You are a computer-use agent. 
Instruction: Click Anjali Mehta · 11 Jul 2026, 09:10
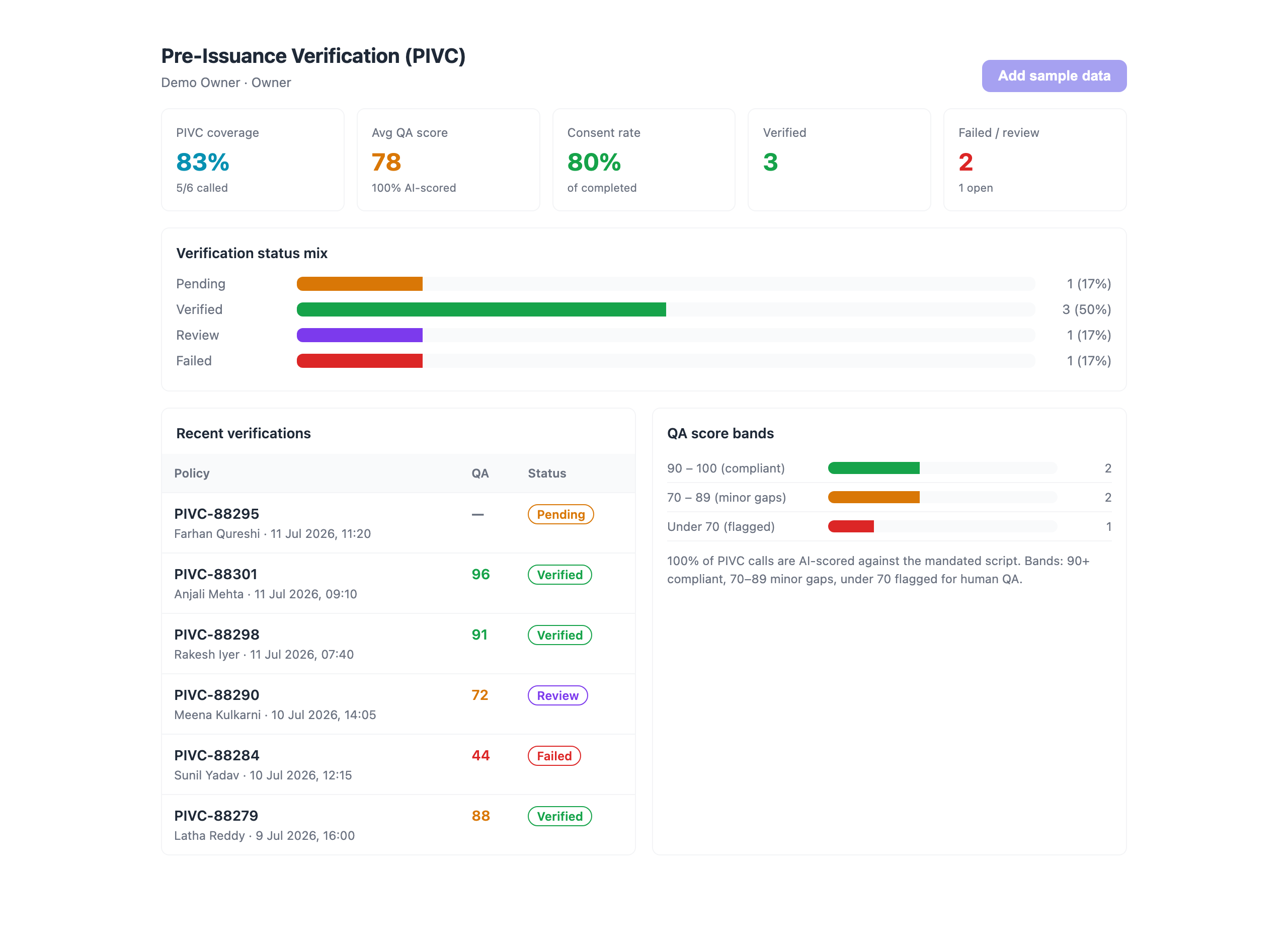point(265,594)
